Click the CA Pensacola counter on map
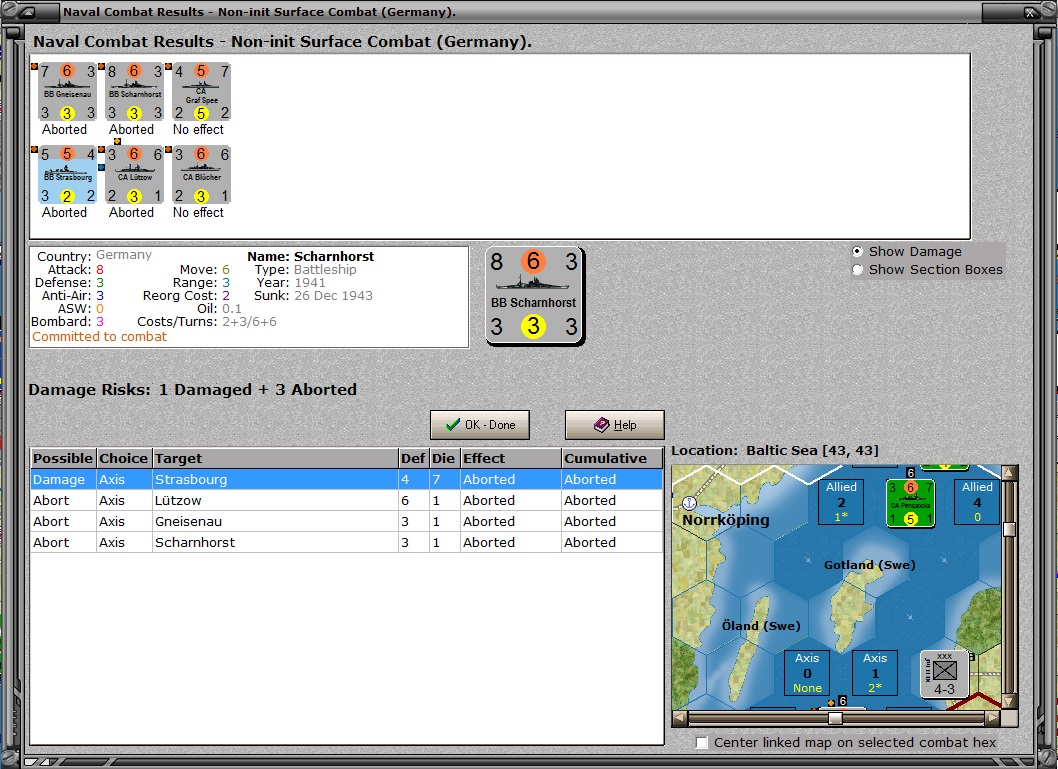This screenshot has width=1058, height=769. [909, 503]
